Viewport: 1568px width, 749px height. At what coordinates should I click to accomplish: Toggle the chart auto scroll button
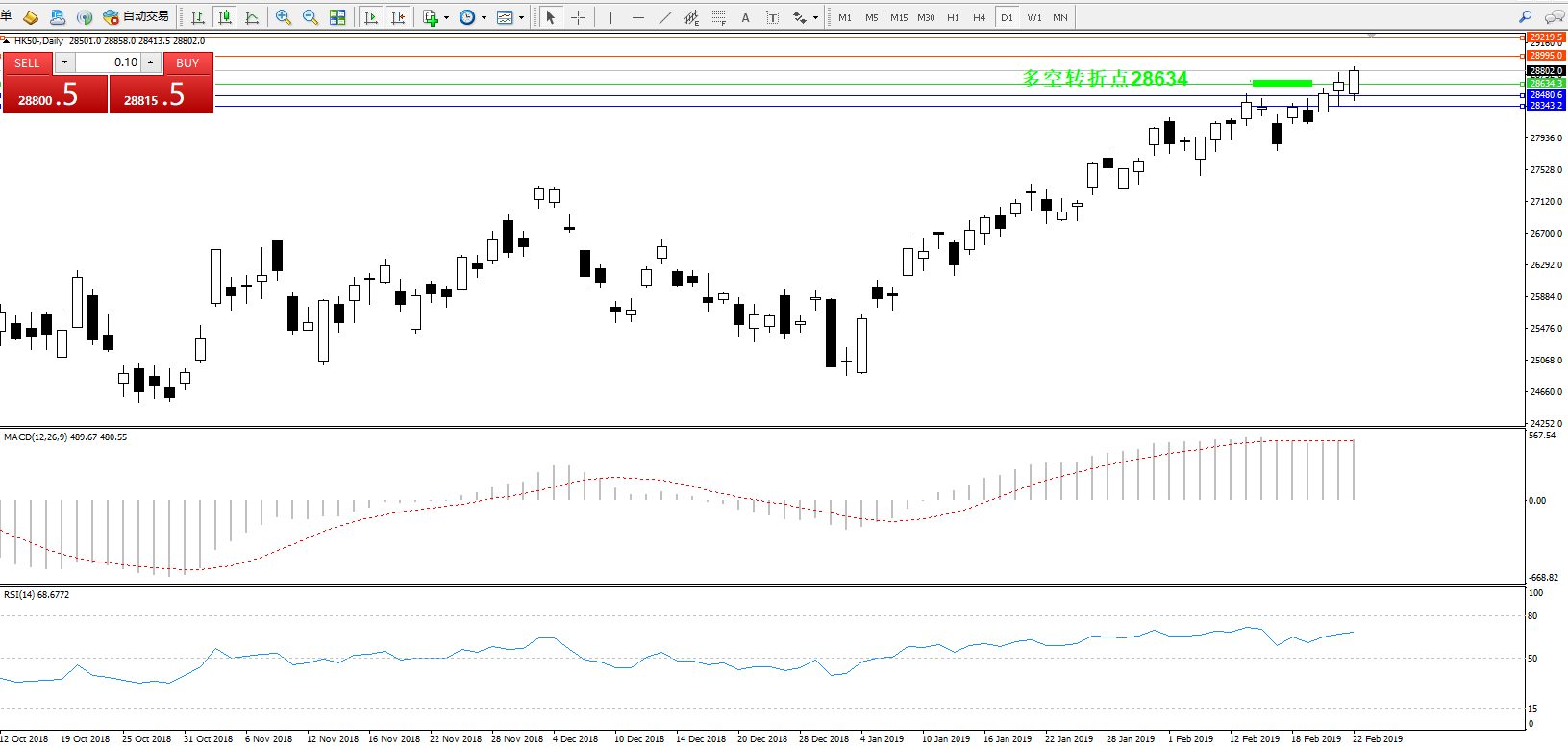[371, 17]
